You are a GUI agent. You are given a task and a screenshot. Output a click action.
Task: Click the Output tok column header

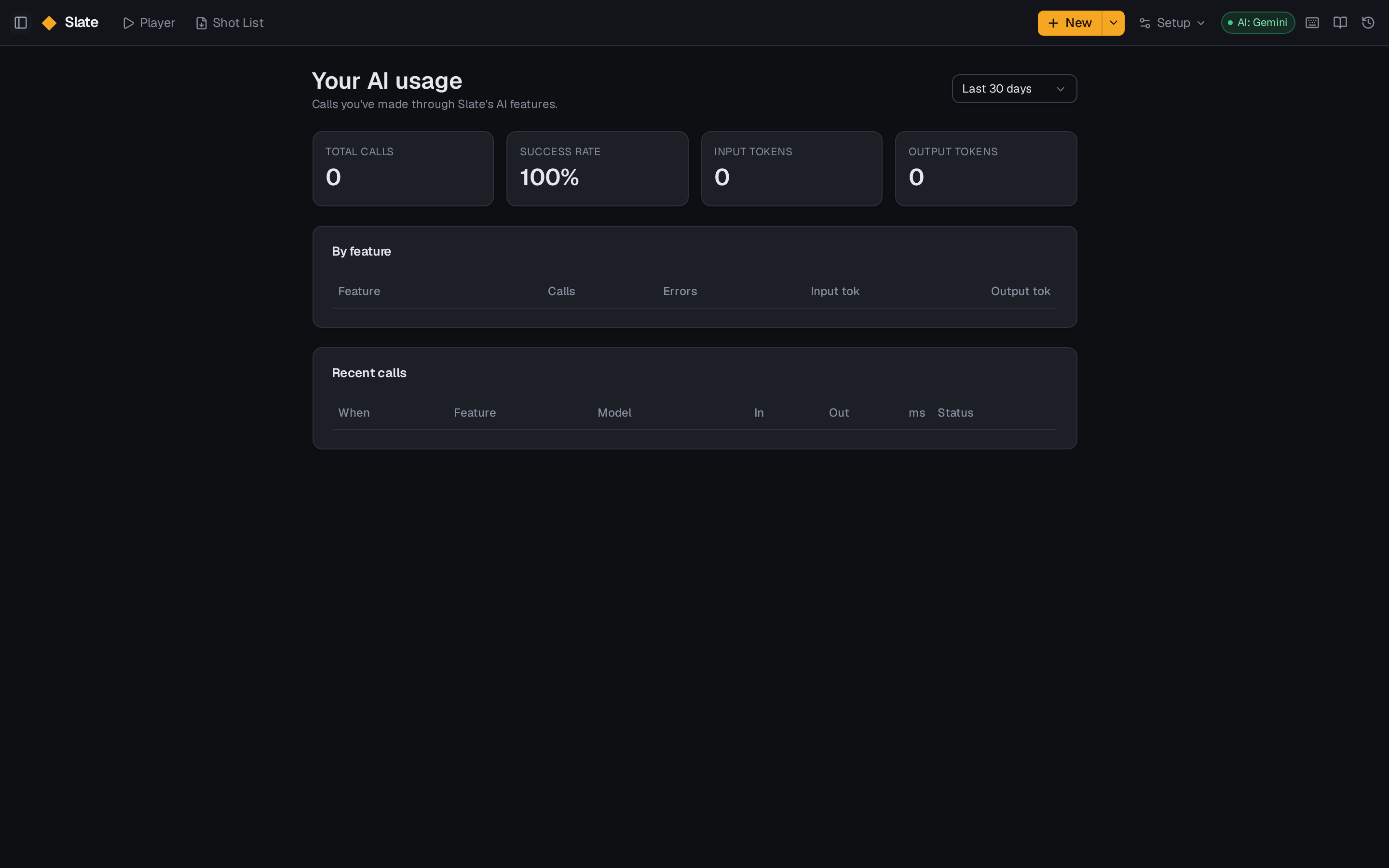tap(1021, 291)
